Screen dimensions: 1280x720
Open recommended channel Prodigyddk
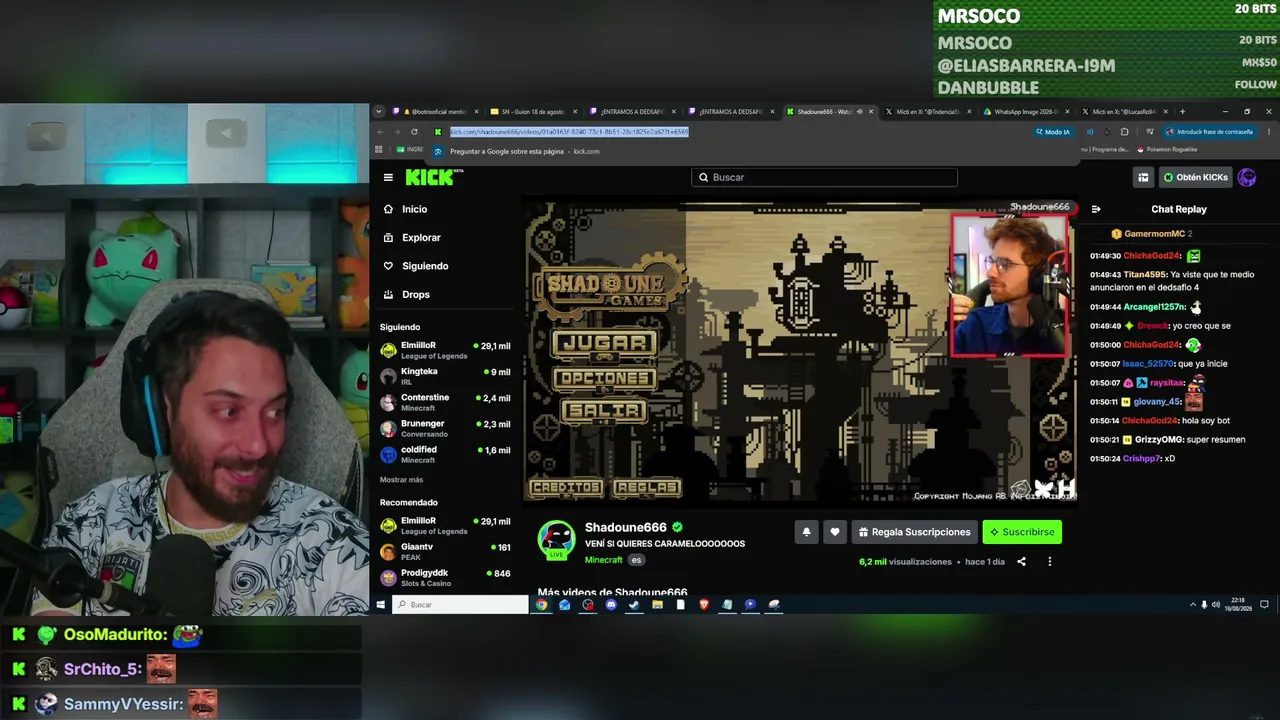tap(446, 578)
